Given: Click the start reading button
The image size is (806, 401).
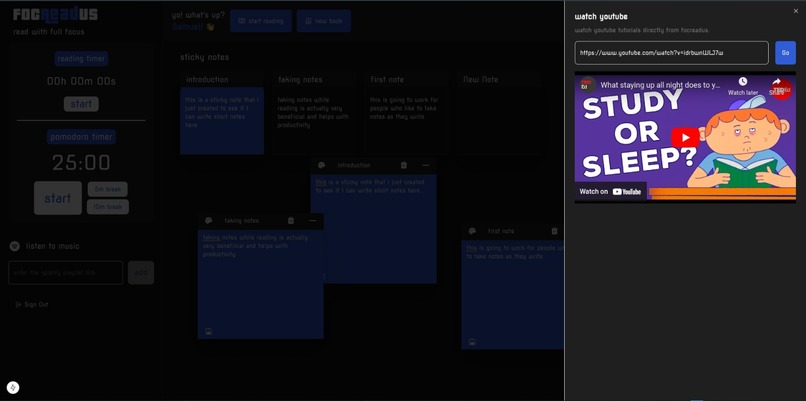Looking at the screenshot, I should click(x=261, y=21).
